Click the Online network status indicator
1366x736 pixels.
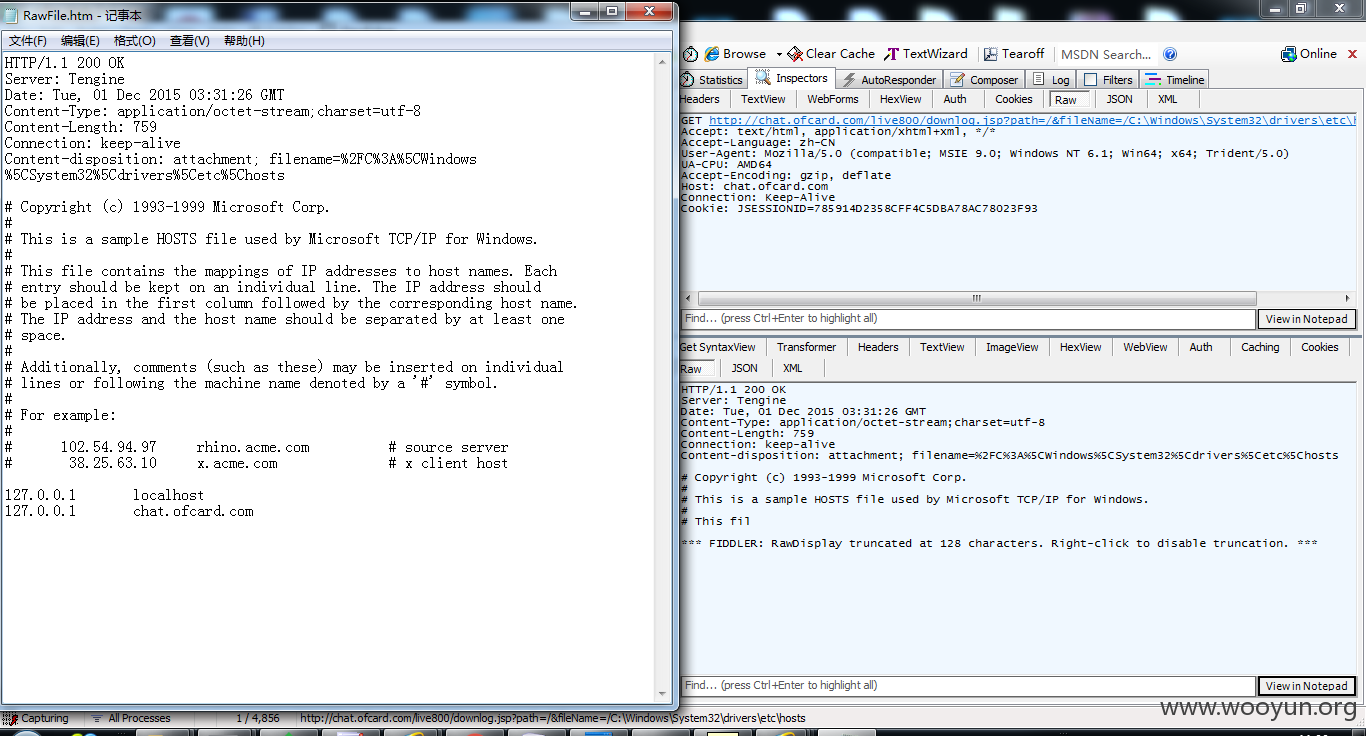[x=1309, y=54]
